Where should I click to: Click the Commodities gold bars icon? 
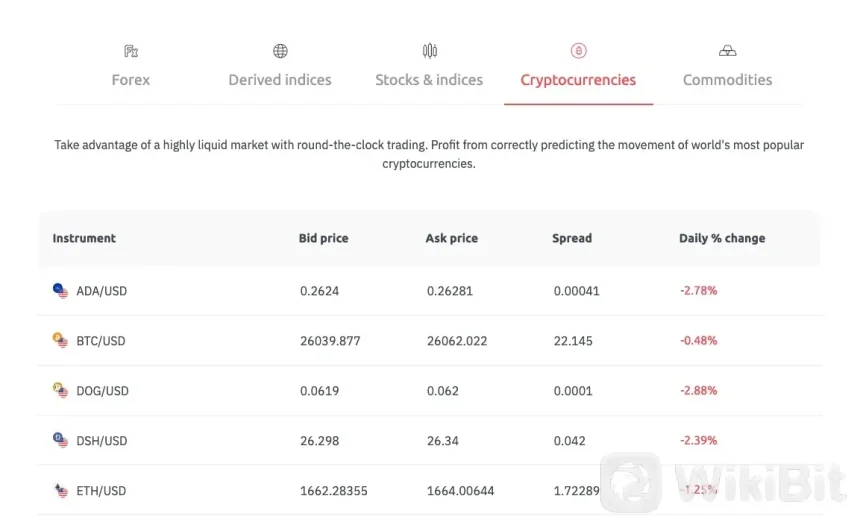727,51
